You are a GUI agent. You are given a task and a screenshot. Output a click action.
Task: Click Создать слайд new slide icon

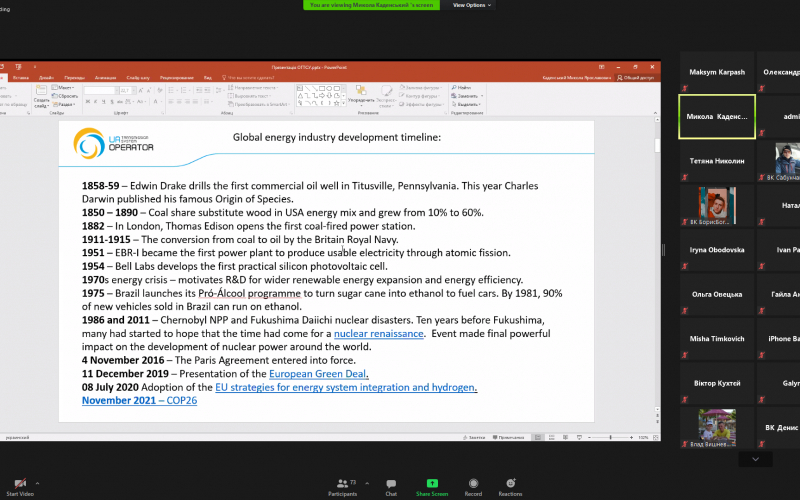click(x=41, y=92)
